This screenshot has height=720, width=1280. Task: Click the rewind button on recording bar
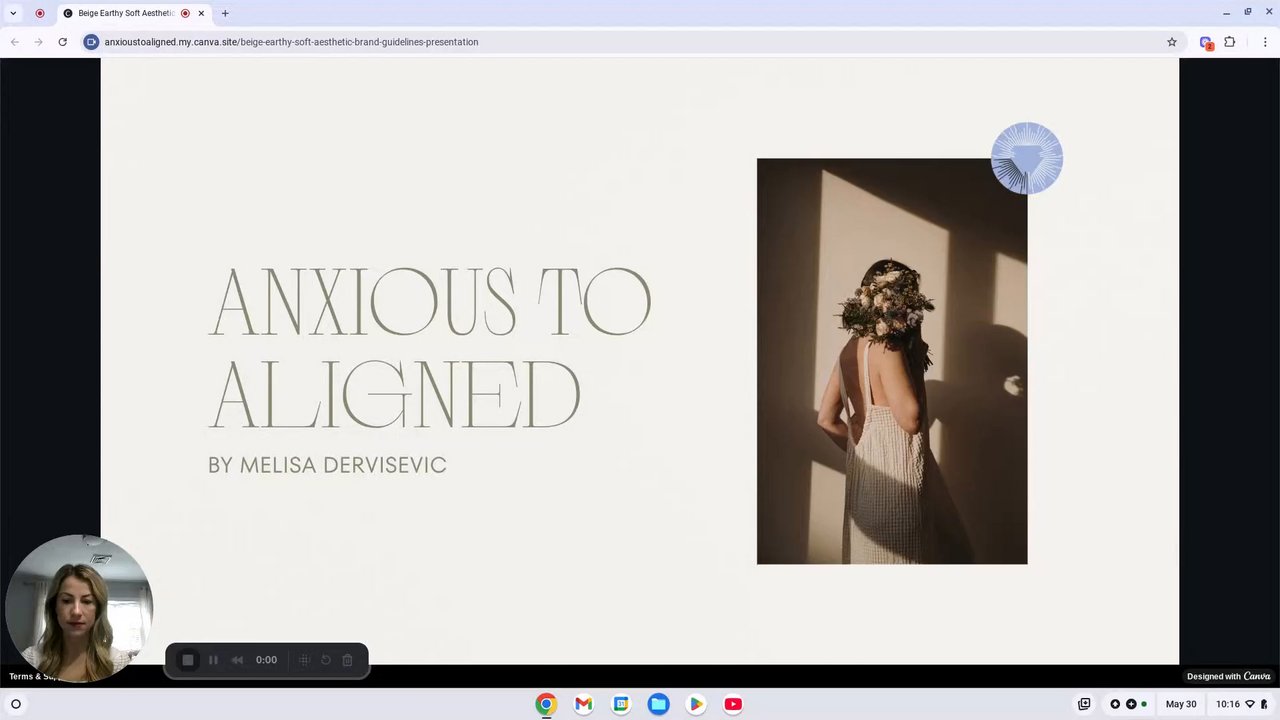coord(237,660)
